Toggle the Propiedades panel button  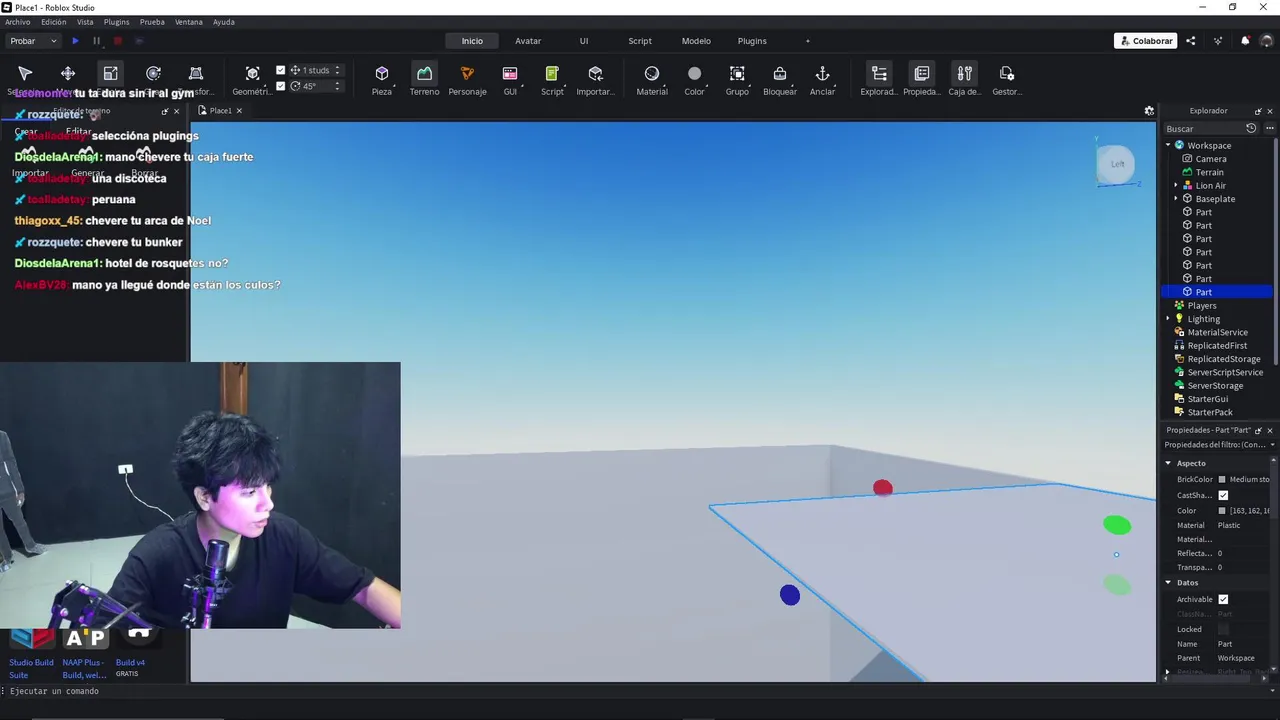coord(922,79)
